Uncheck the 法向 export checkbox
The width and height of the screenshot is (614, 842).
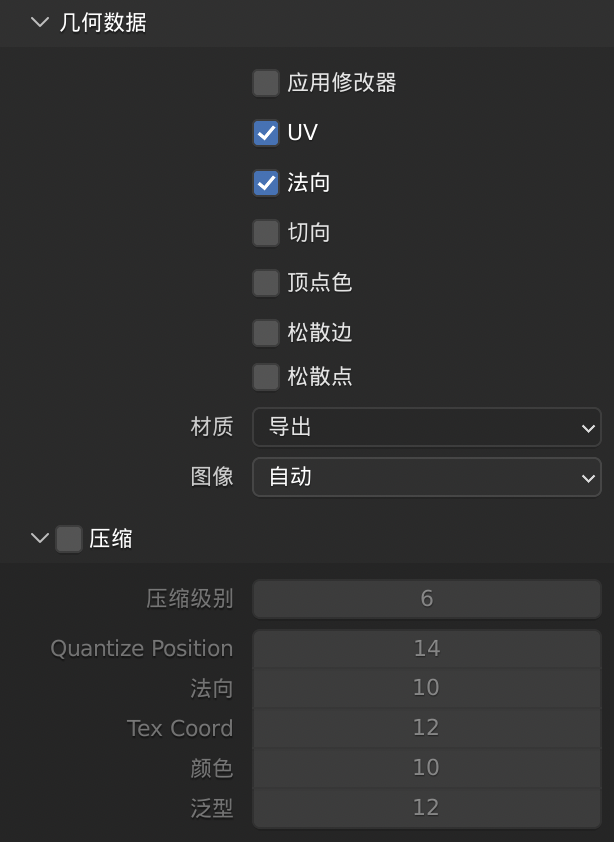point(266,183)
